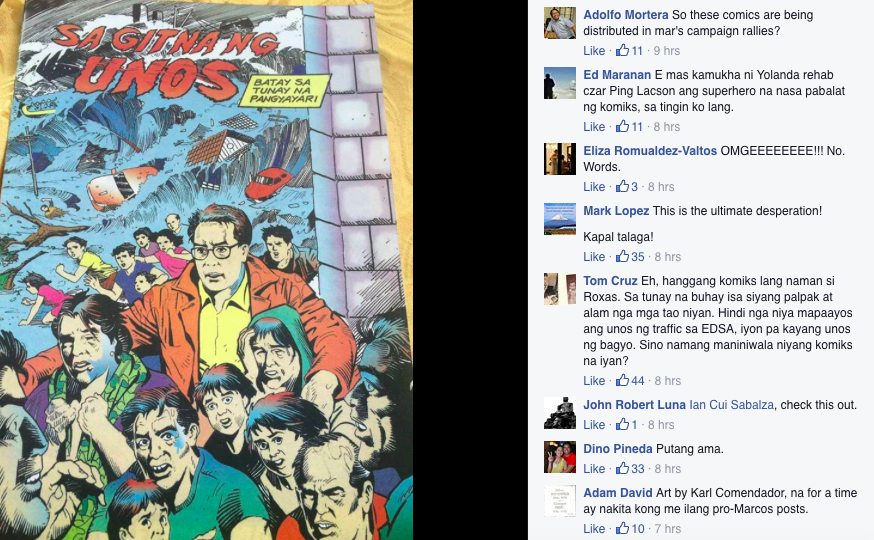Click thumbs-up icon on John Robert Luna's comment
Image resolution: width=874 pixels, height=540 pixels.
(623, 425)
